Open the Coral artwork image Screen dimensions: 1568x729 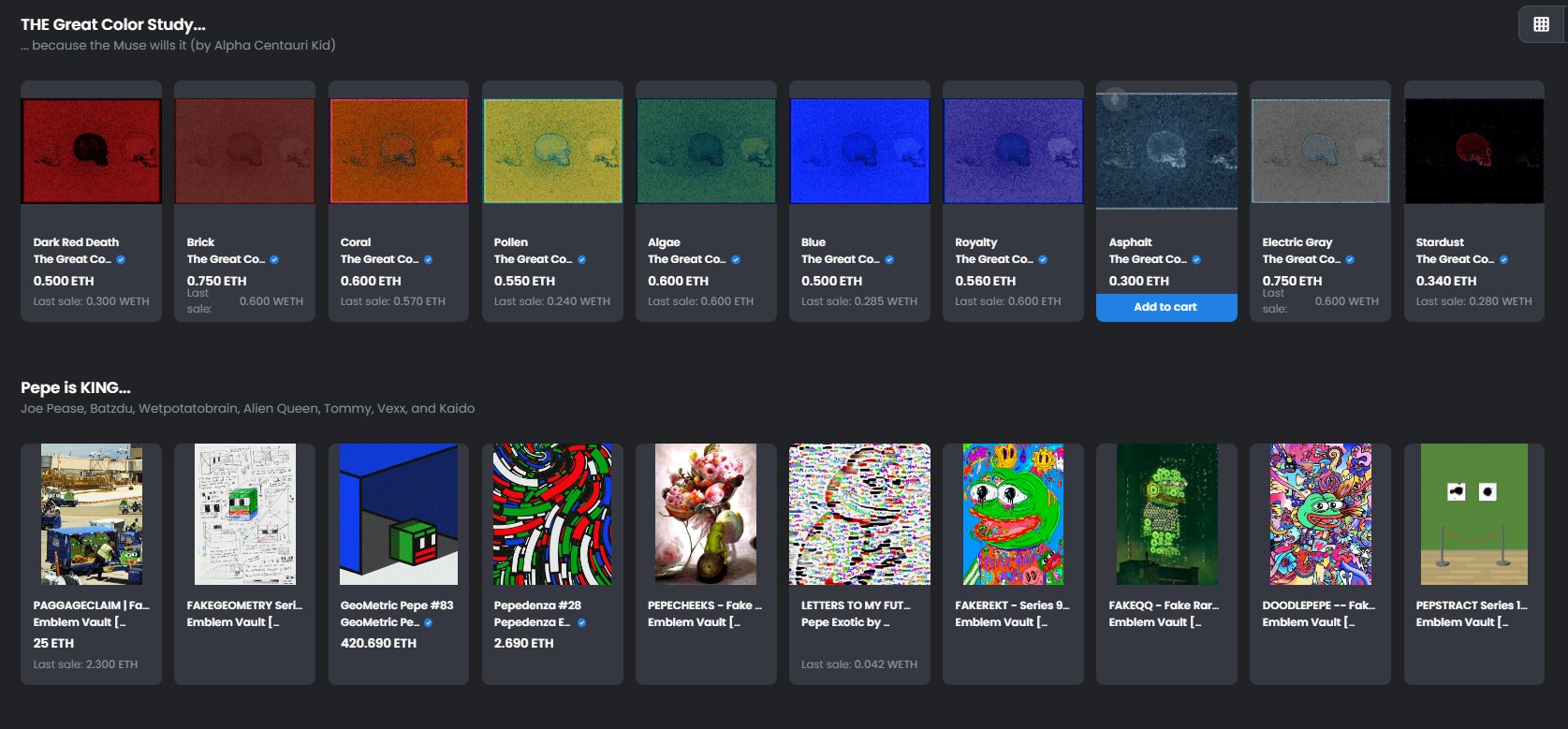(398, 151)
